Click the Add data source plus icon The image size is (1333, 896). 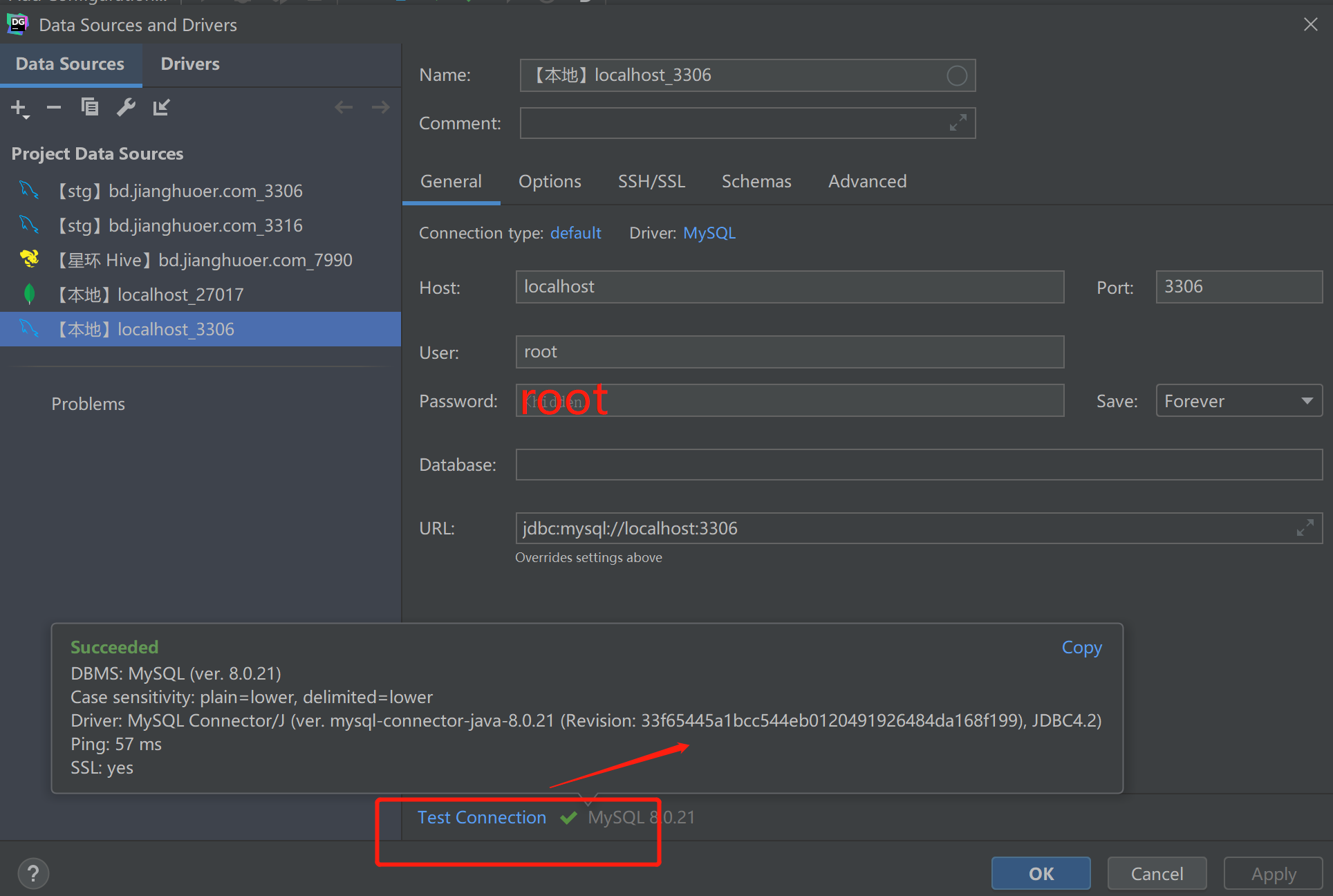tap(19, 107)
